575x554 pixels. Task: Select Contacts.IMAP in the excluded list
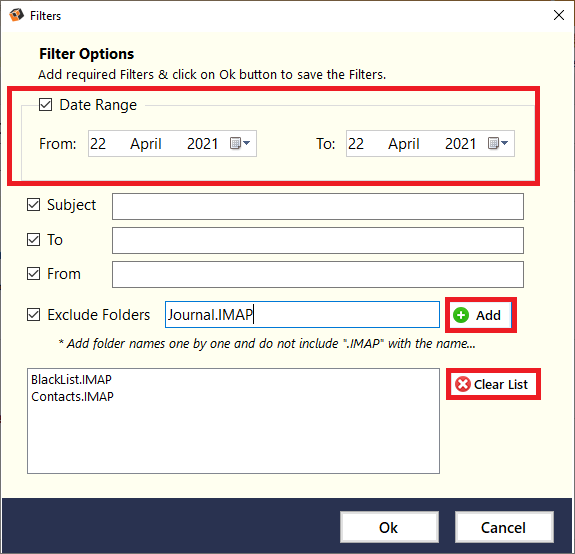coord(72,396)
